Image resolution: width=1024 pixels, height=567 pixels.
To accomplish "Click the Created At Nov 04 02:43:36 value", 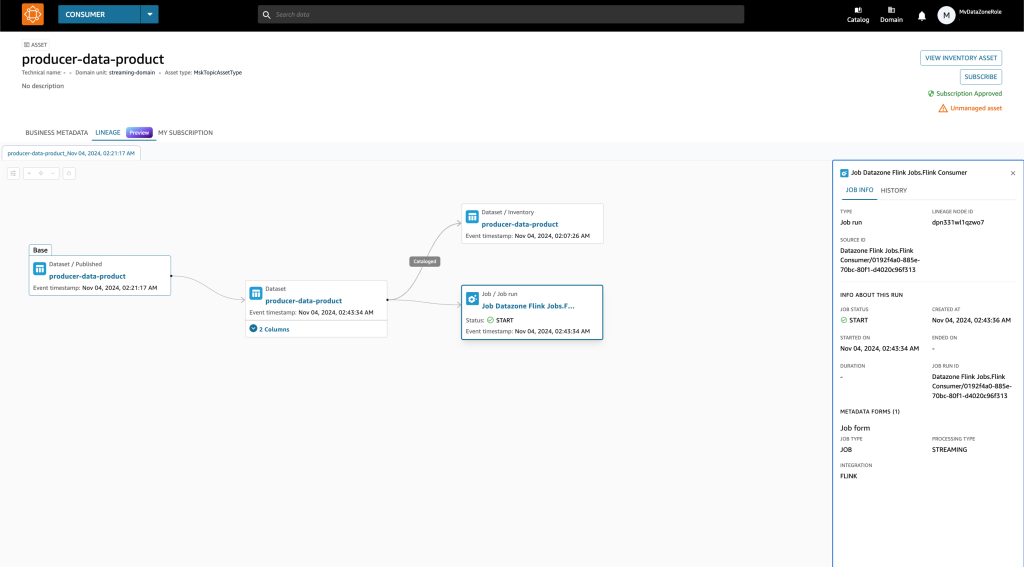I will click(x=971, y=320).
